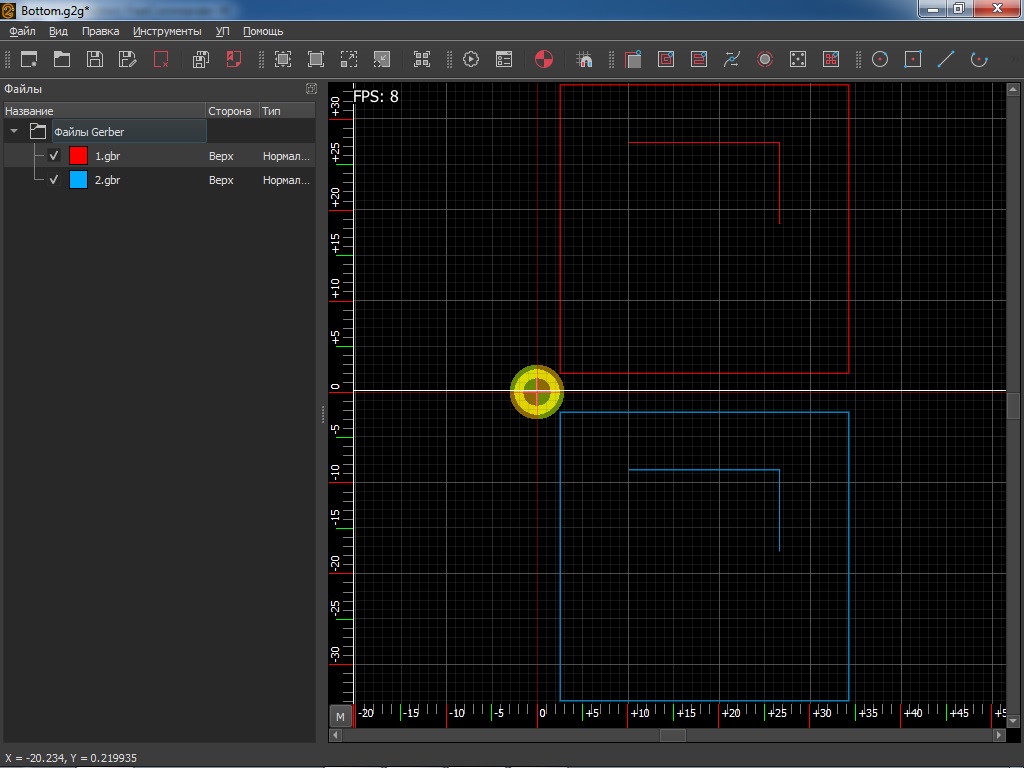Click the open project folder icon
The height and width of the screenshot is (768, 1024).
[x=62, y=59]
